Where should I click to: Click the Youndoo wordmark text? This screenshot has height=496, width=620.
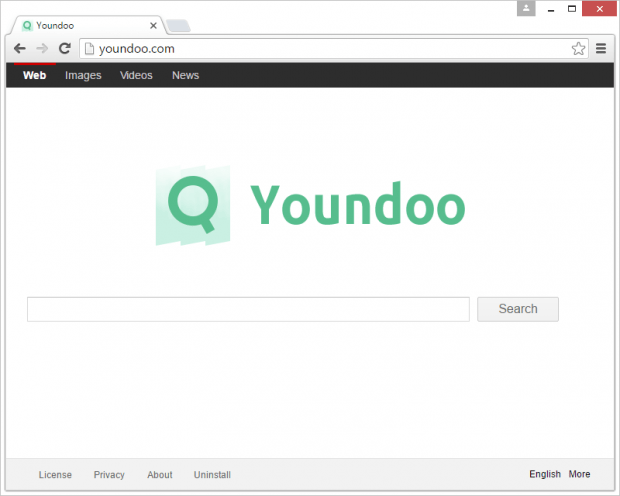tap(358, 204)
